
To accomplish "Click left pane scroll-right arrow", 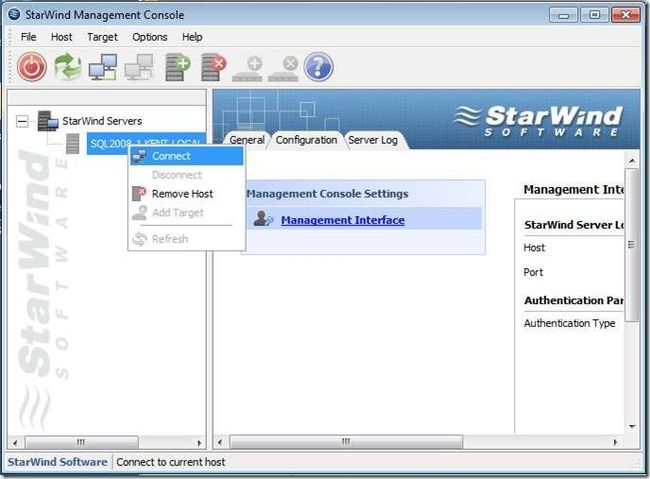I will click(199, 443).
